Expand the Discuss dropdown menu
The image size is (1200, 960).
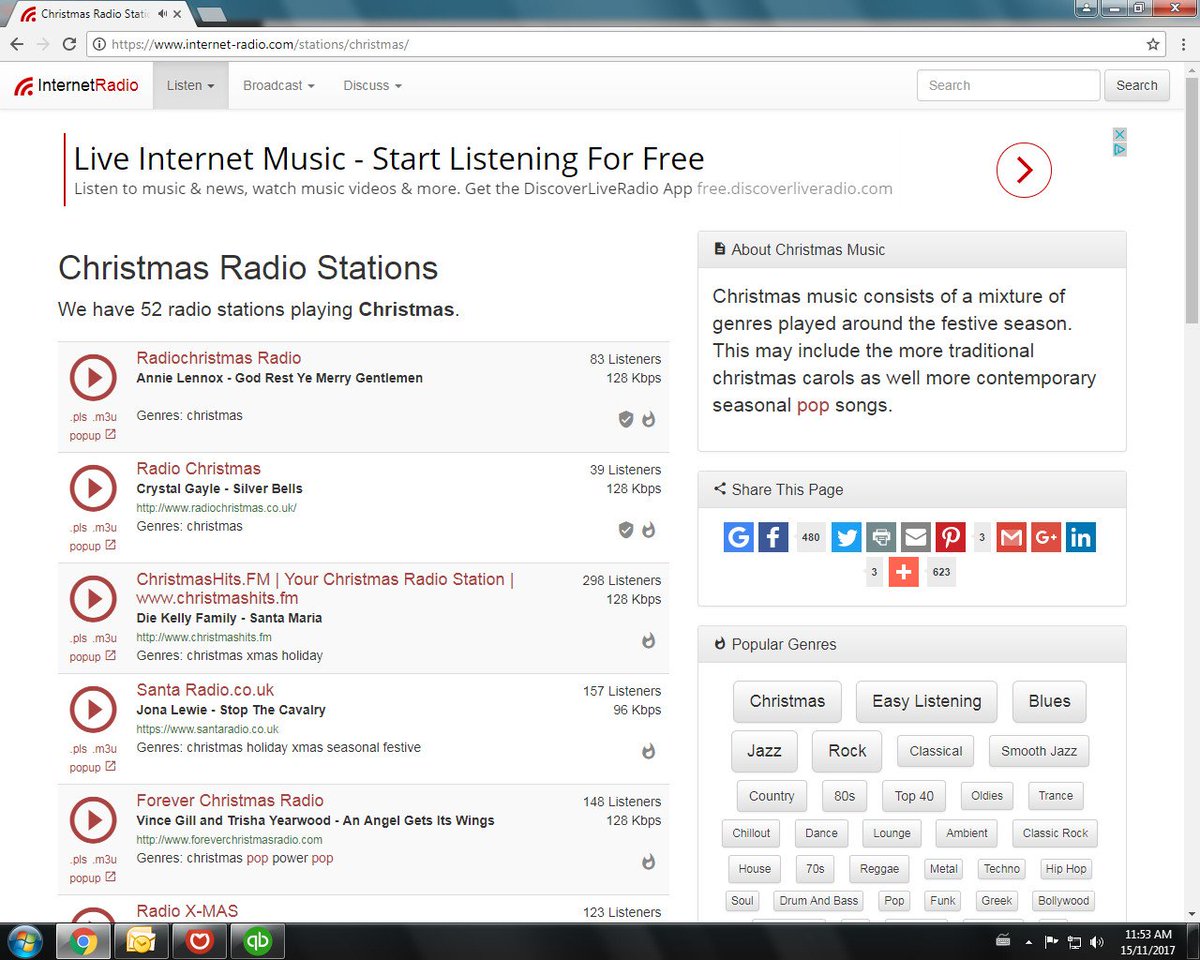[372, 85]
